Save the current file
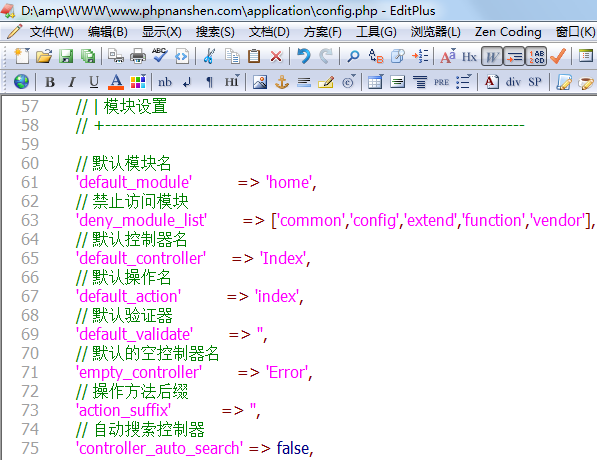Viewport: 597px width, 460px height. pos(66,56)
